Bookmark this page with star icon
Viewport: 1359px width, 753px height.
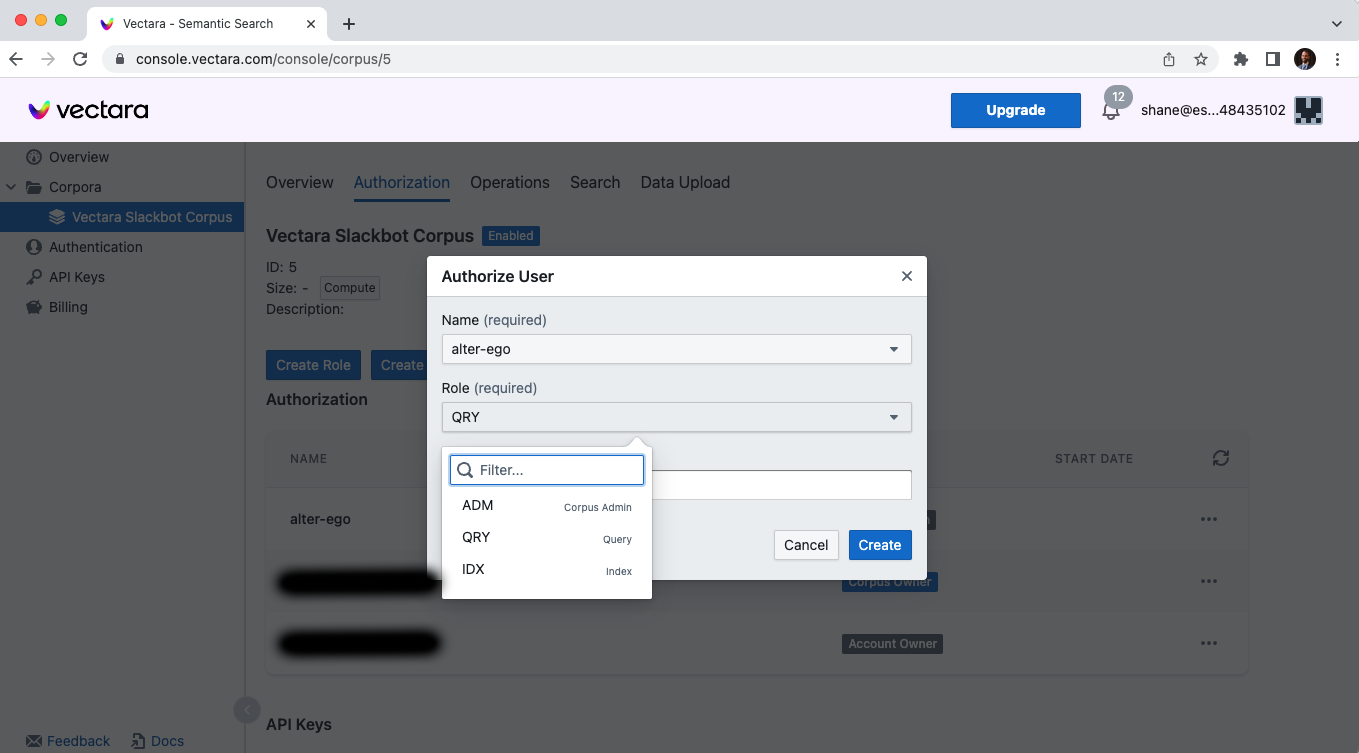tap(1200, 59)
